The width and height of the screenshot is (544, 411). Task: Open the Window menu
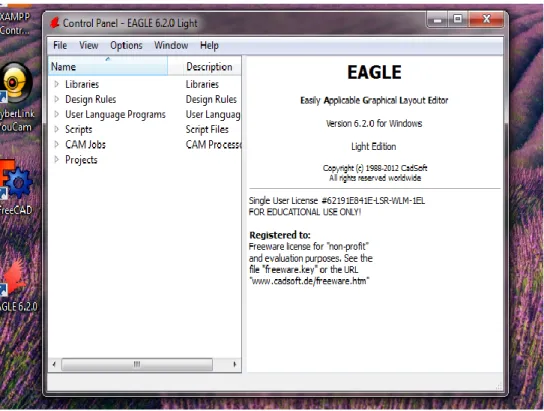click(x=171, y=45)
